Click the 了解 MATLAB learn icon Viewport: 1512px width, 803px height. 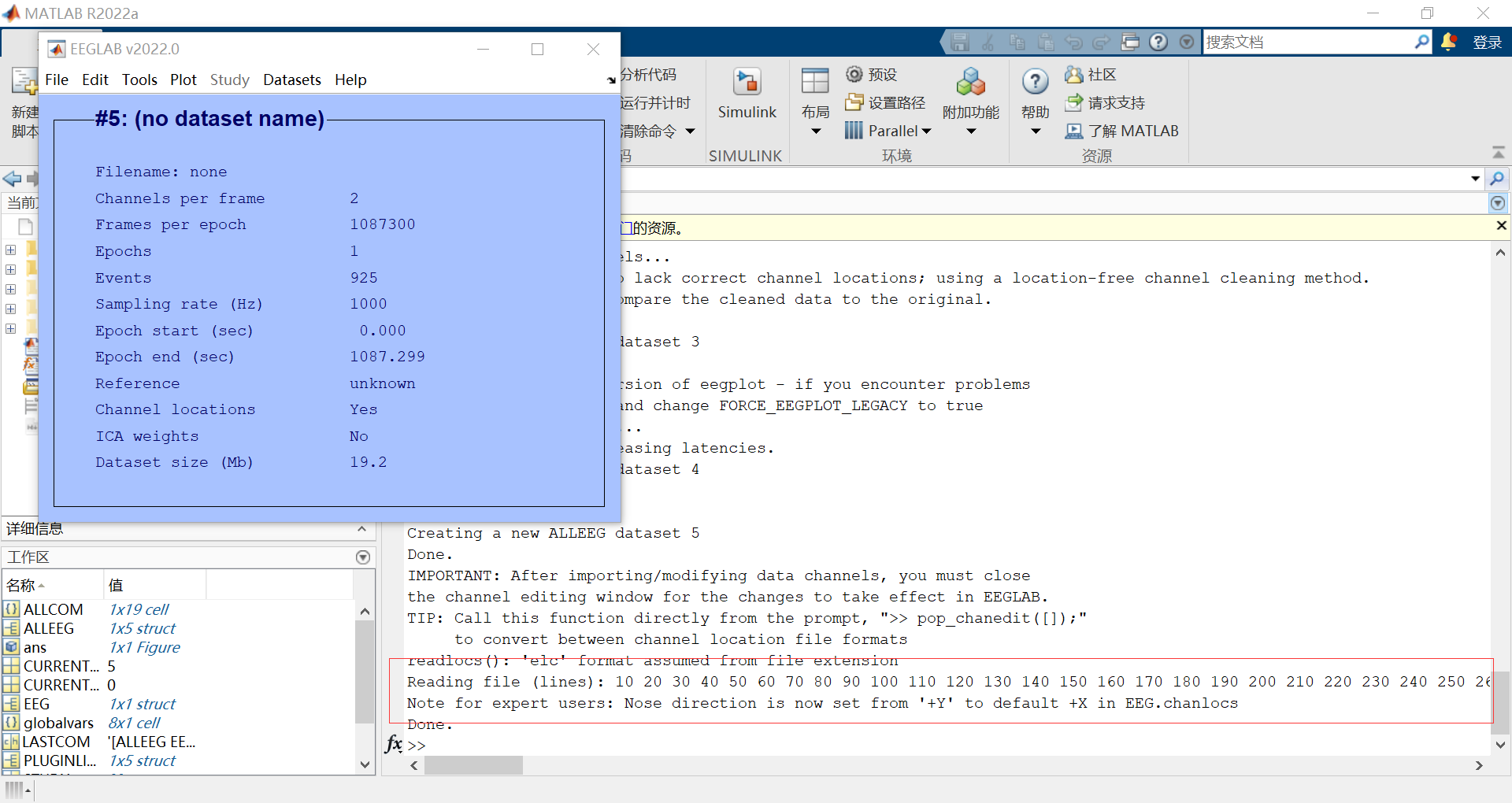click(1074, 131)
